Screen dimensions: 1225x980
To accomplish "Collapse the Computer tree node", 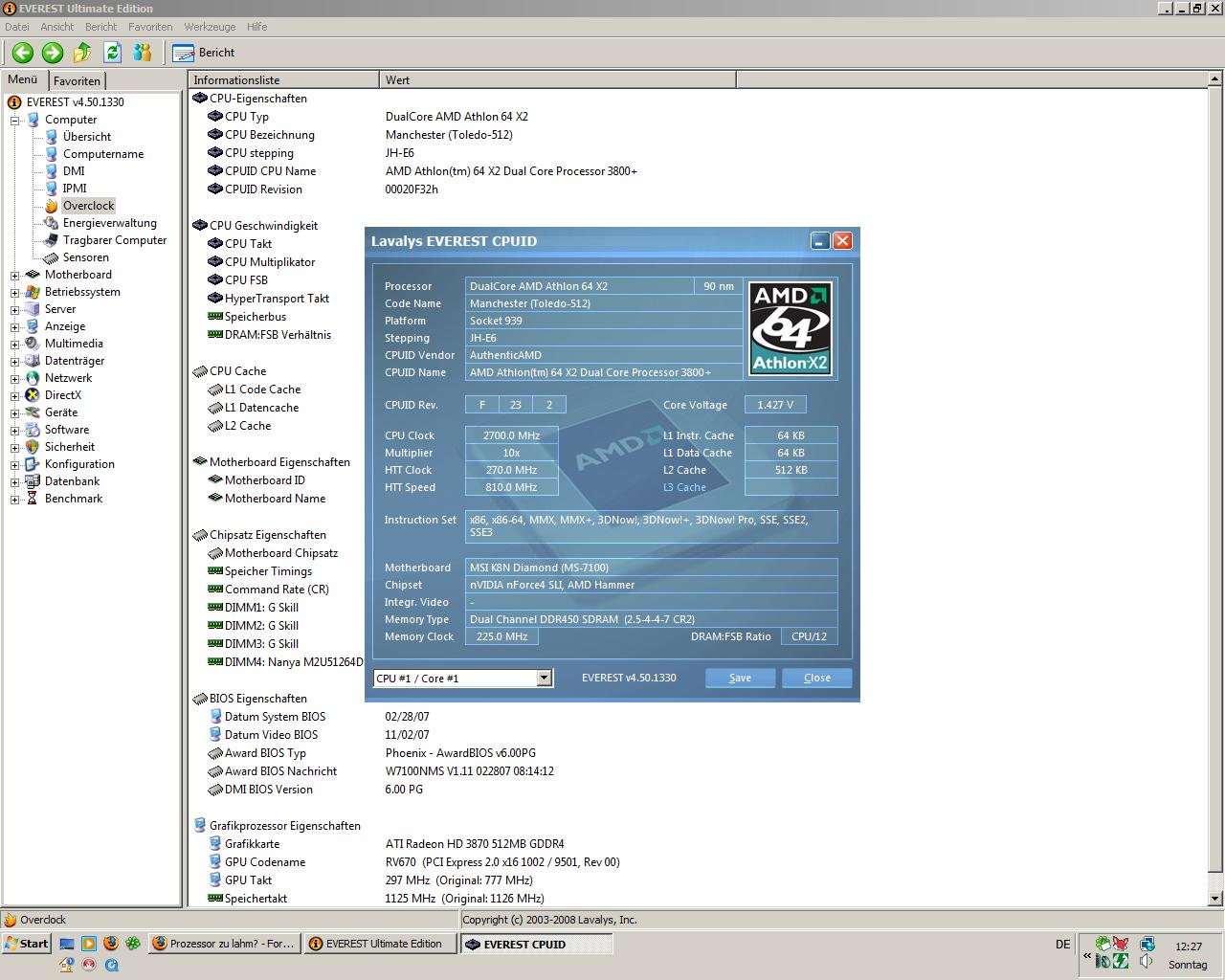I will [x=14, y=121].
